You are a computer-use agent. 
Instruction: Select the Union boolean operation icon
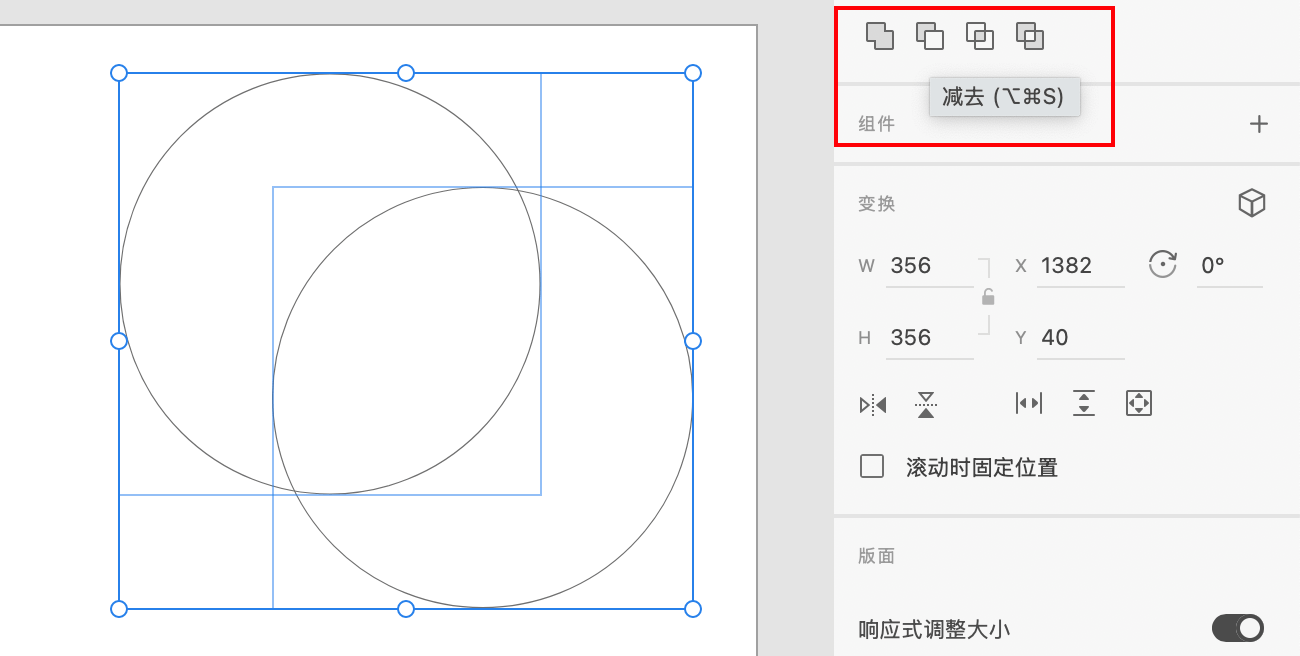pos(880,35)
